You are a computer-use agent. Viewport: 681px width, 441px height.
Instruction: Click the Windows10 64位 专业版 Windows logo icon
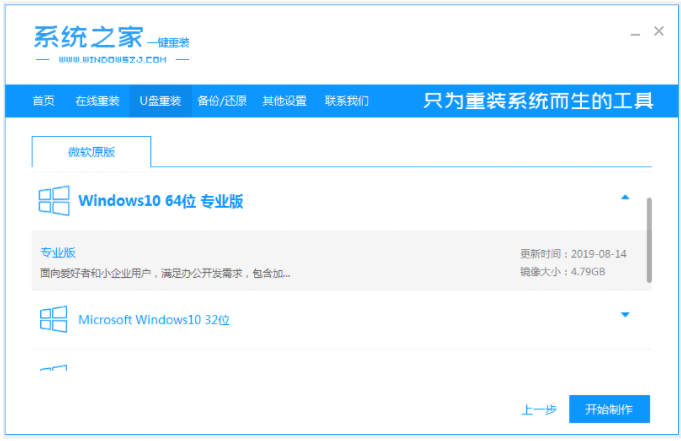pos(53,201)
